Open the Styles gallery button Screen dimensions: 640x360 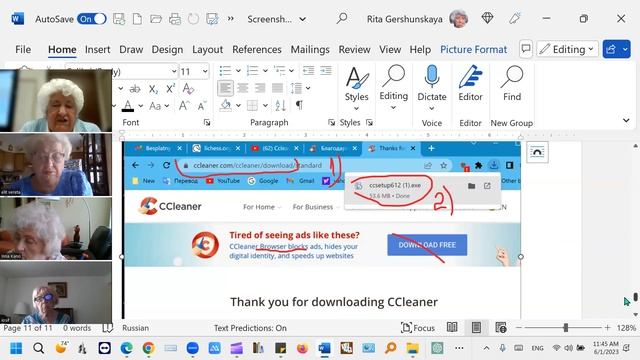pyautogui.click(x=356, y=88)
